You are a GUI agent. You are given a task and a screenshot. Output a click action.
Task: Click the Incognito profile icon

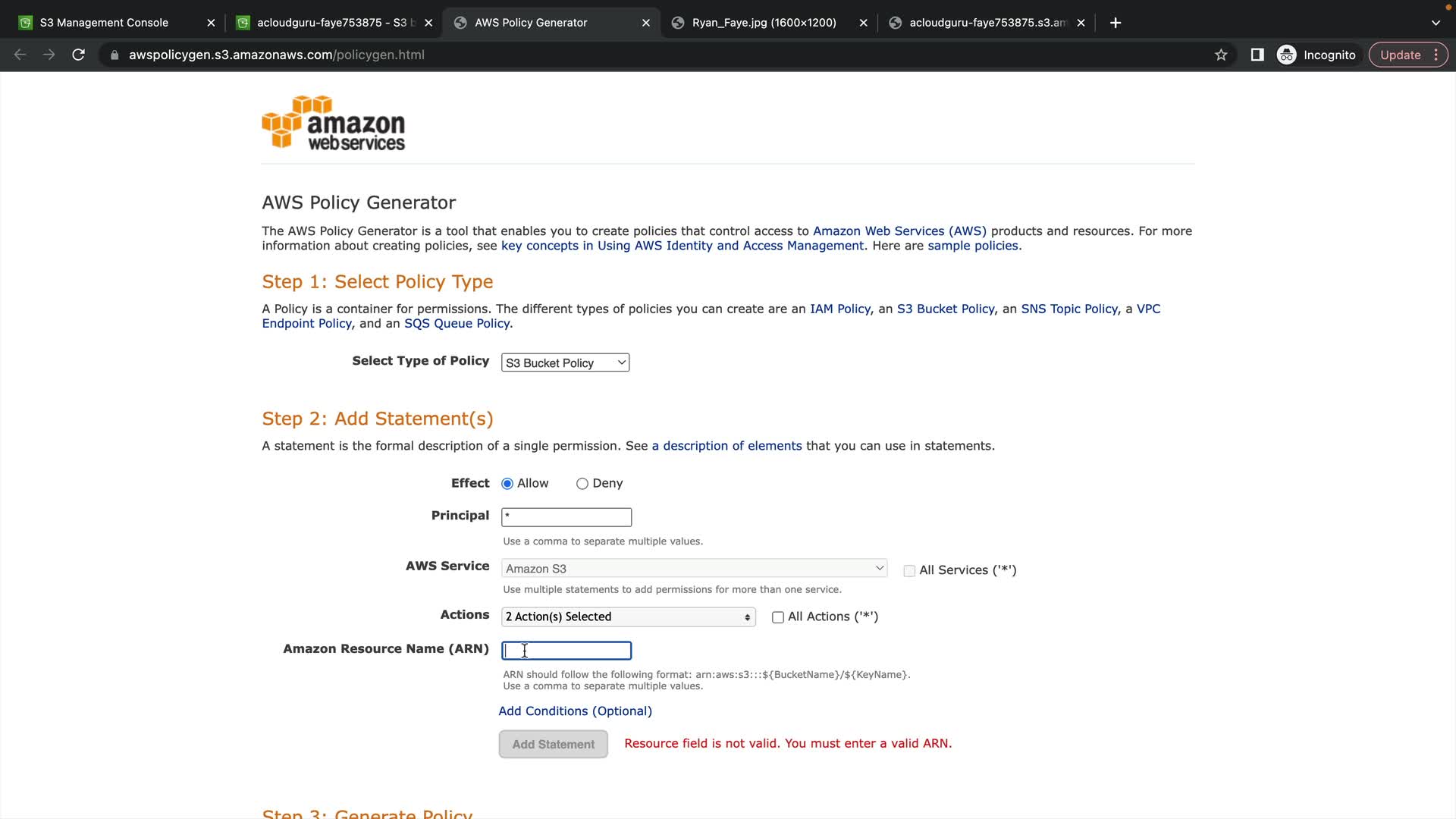point(1287,55)
